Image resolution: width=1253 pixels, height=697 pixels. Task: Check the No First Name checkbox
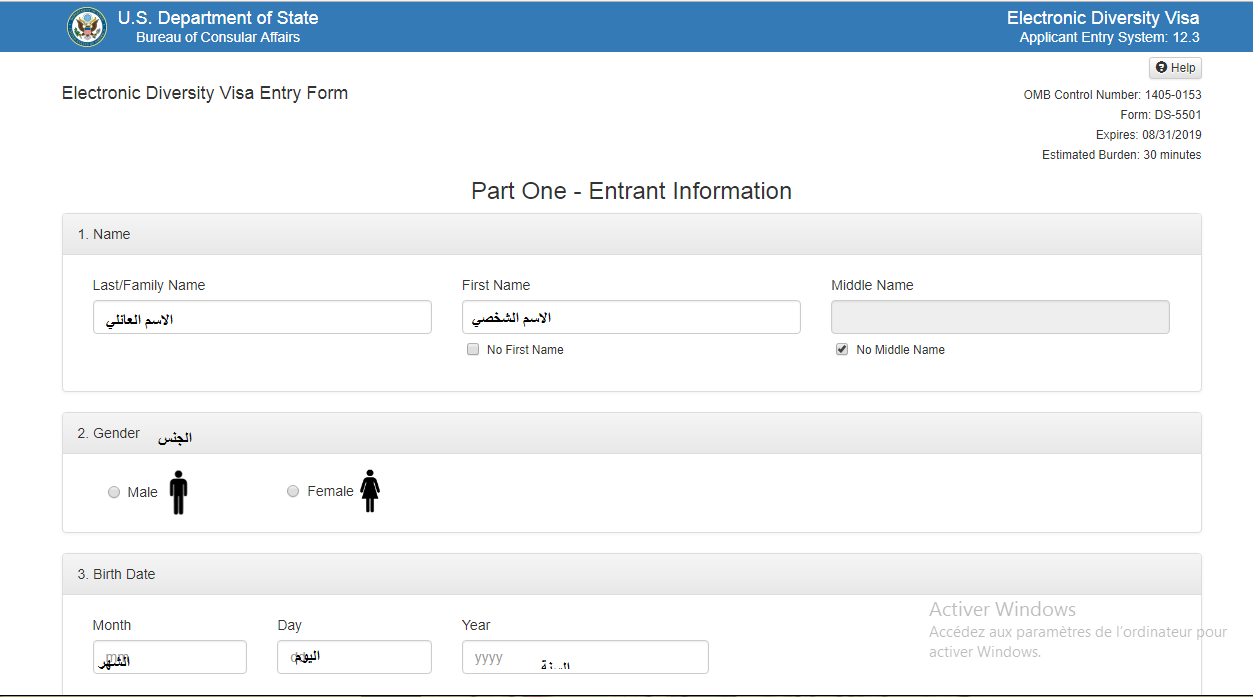click(x=473, y=350)
